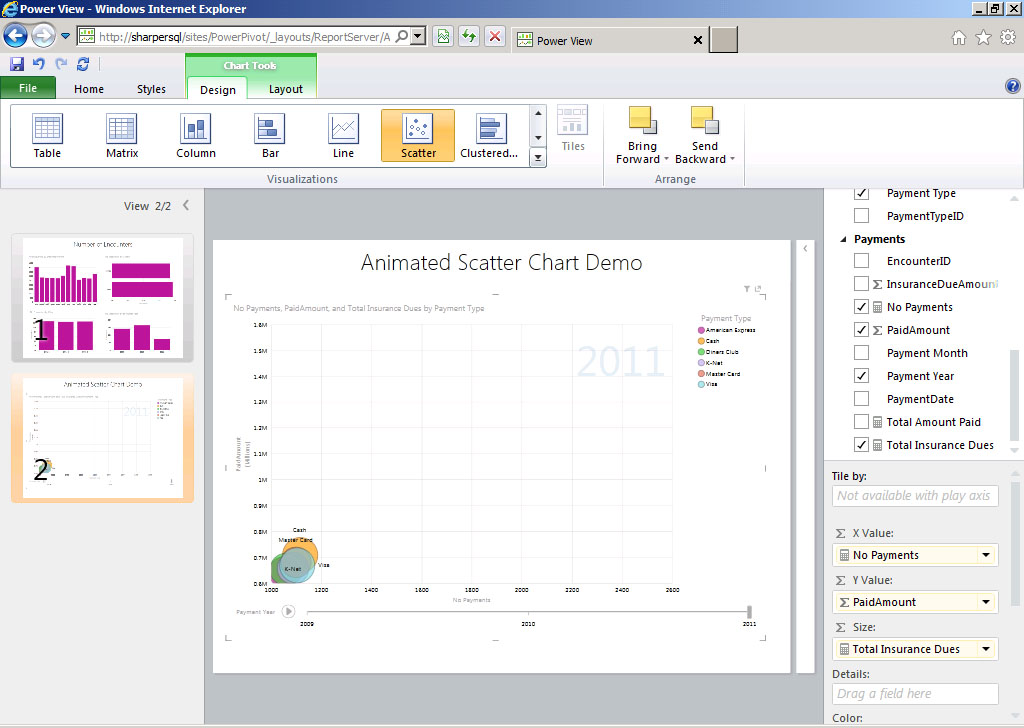The height and width of the screenshot is (728, 1024).
Task: Pop out the chart visualization
Action: [x=758, y=289]
